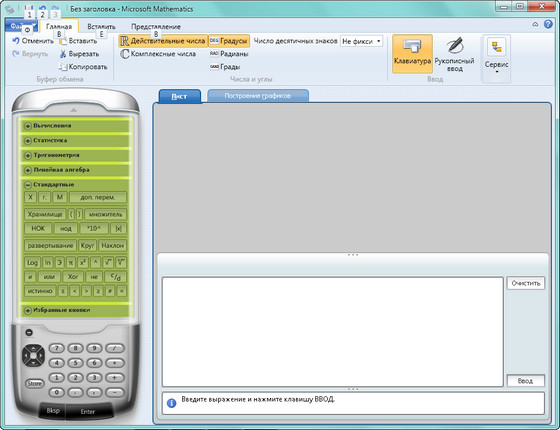
Task: Click the Ввод submit button
Action: 526,381
